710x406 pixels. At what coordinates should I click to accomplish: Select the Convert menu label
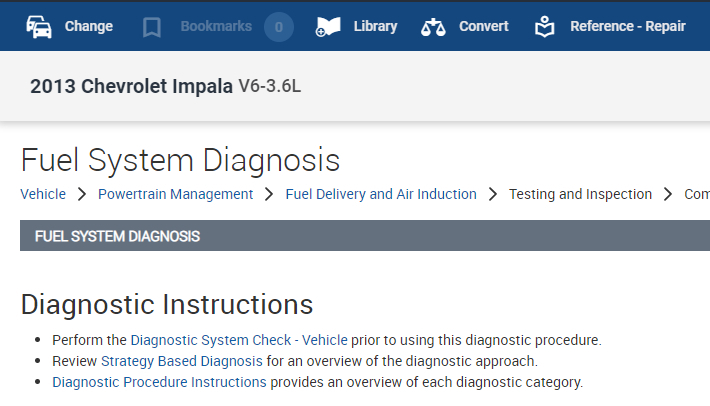483,27
